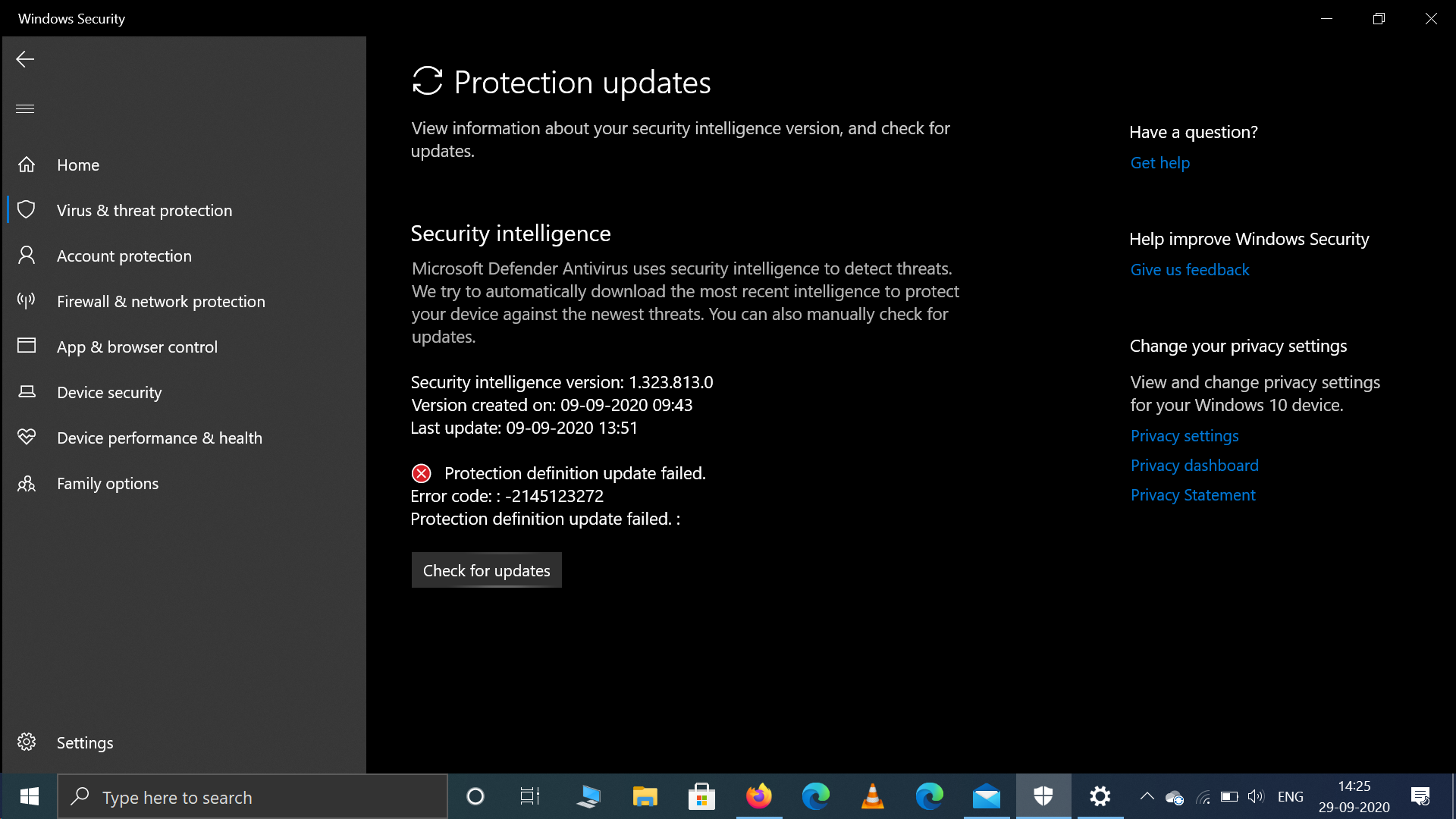Open Device performance & health
The width and height of the screenshot is (1456, 819).
158,438
